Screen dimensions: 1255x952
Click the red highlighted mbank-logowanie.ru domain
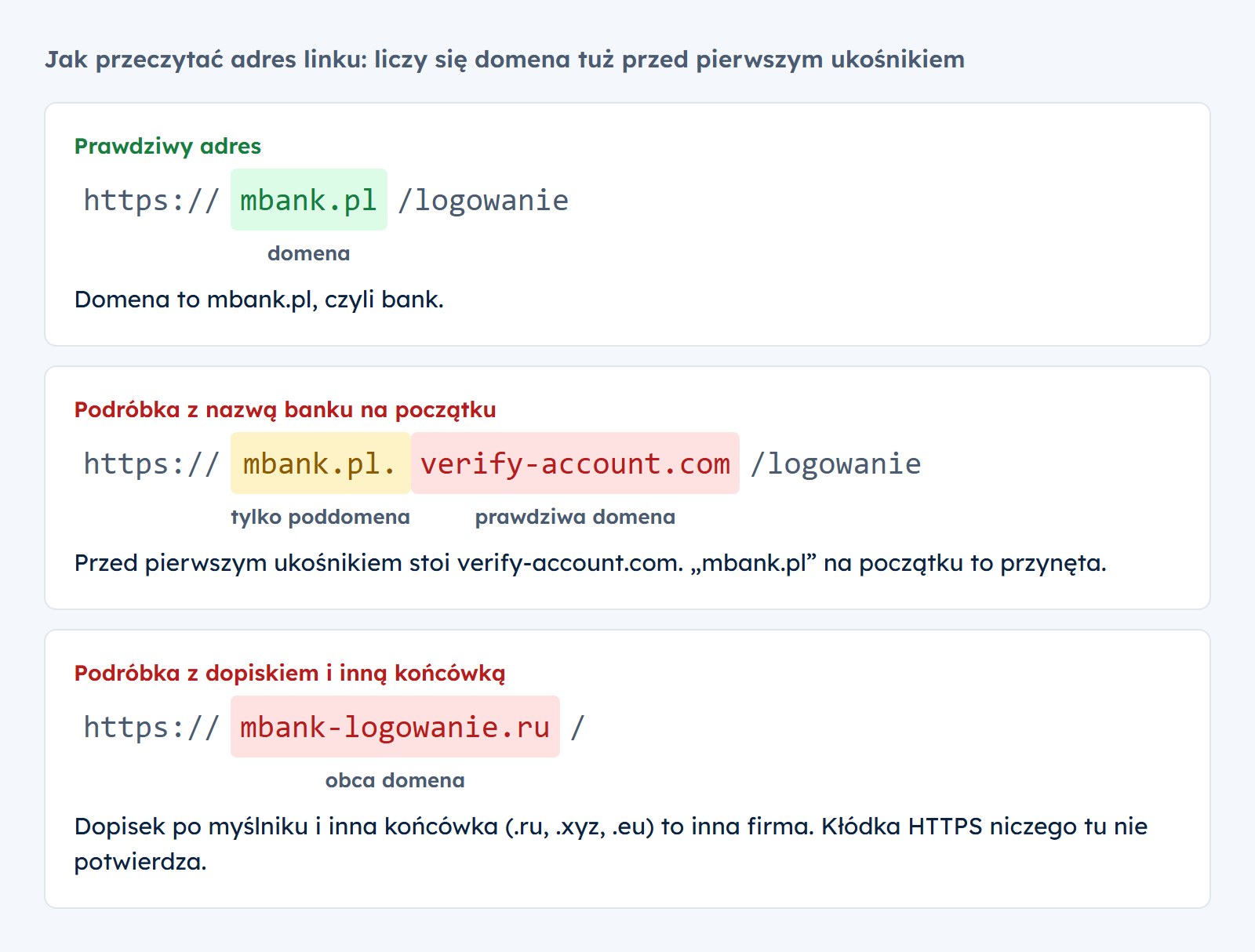click(x=395, y=726)
